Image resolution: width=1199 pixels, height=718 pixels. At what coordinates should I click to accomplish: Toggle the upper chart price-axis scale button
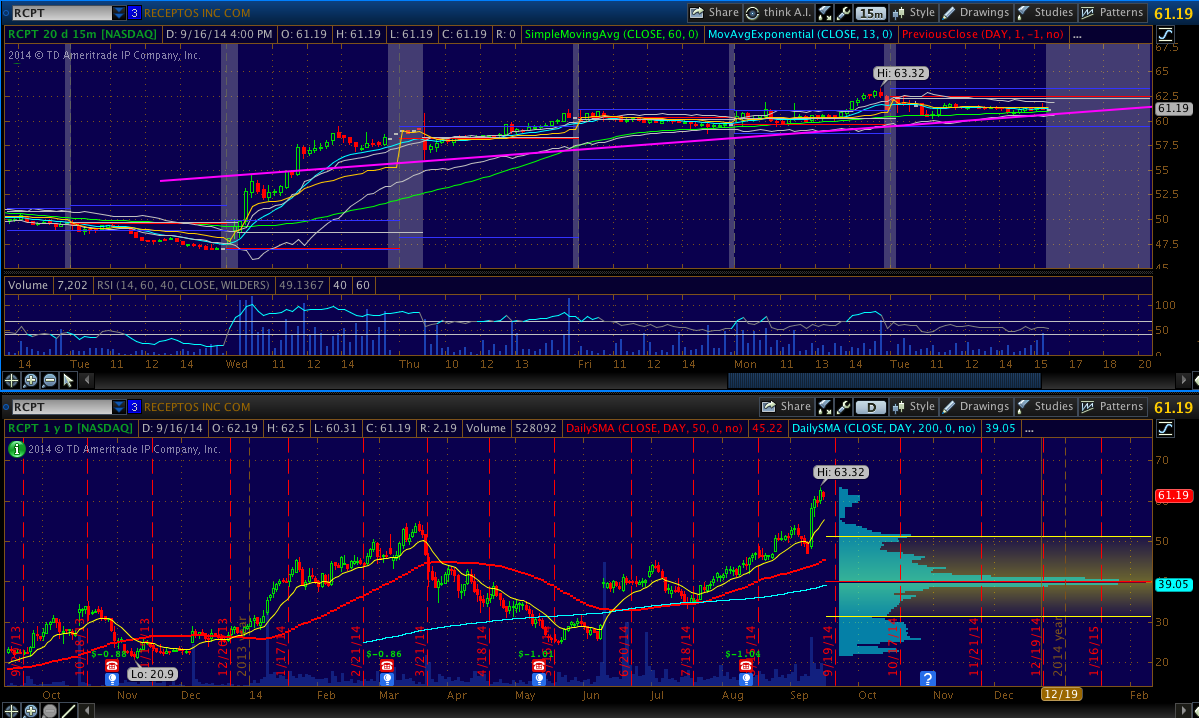click(x=1166, y=35)
